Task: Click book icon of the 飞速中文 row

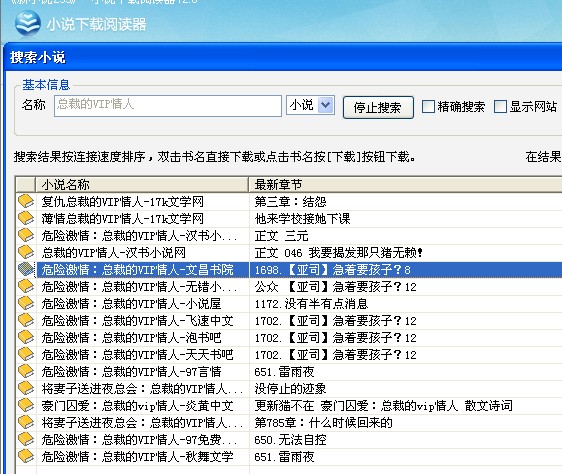Action: click(26, 320)
